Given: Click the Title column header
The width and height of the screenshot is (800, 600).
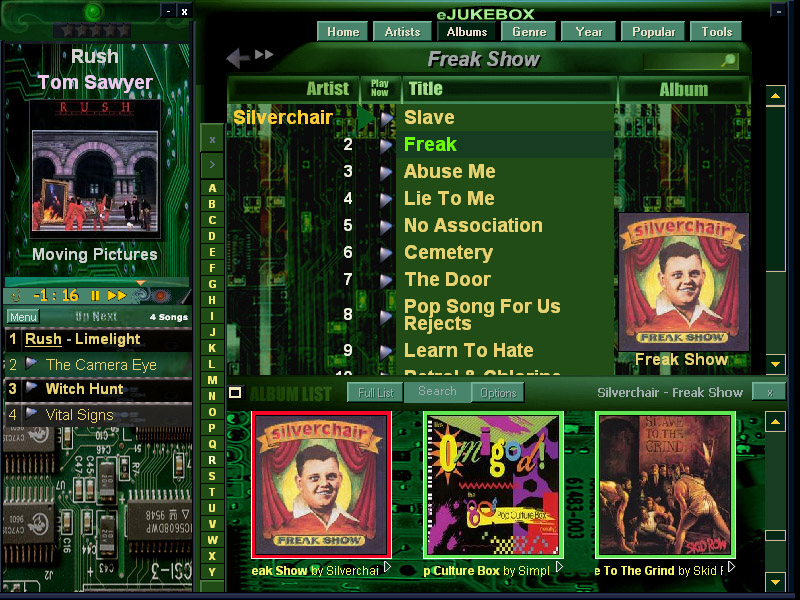Looking at the screenshot, I should pyautogui.click(x=510, y=89).
